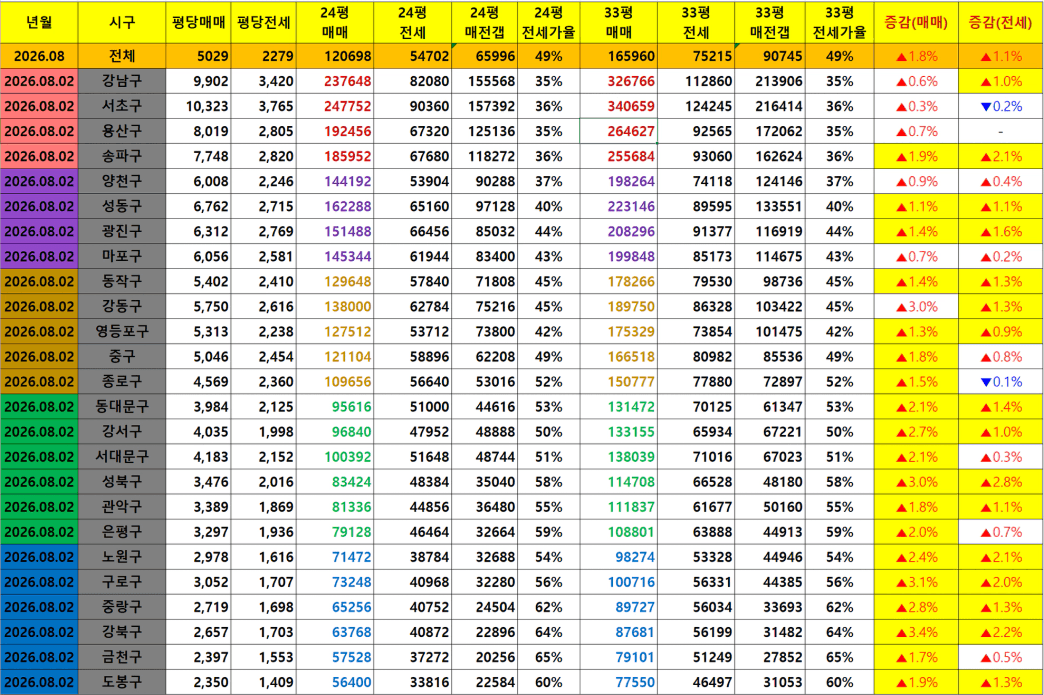Click the 동작구 district cell
Viewport: 1044px width, 695px height.
click(x=122, y=282)
